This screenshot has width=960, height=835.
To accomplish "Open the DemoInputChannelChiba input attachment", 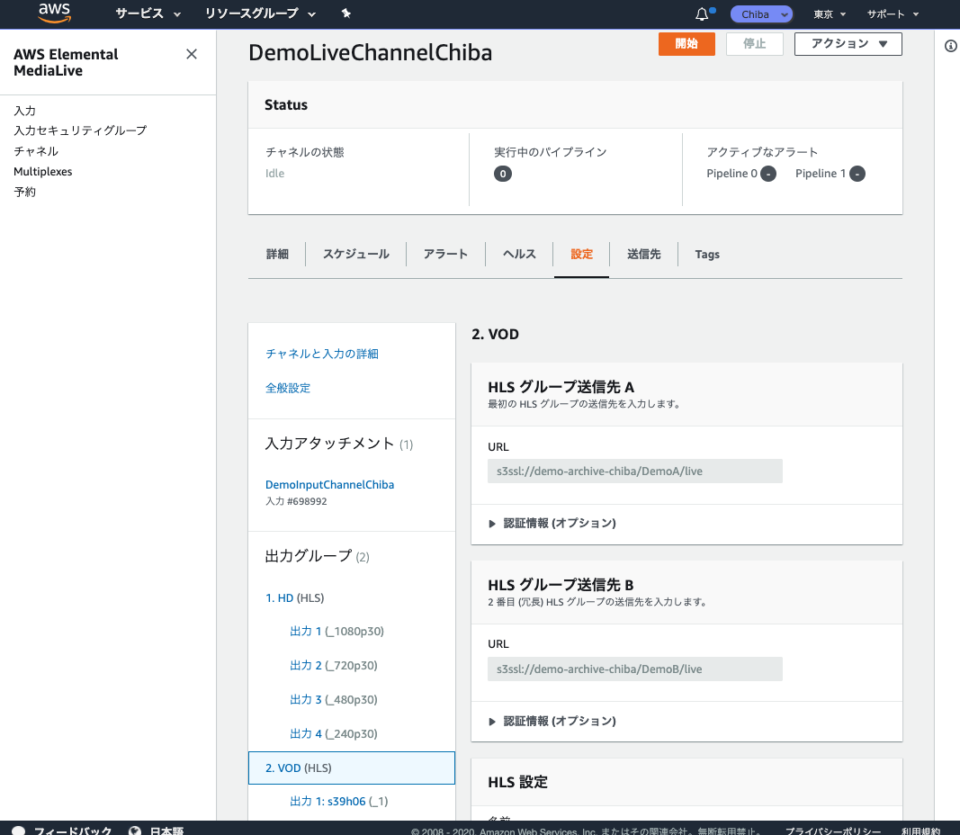I will [329, 485].
